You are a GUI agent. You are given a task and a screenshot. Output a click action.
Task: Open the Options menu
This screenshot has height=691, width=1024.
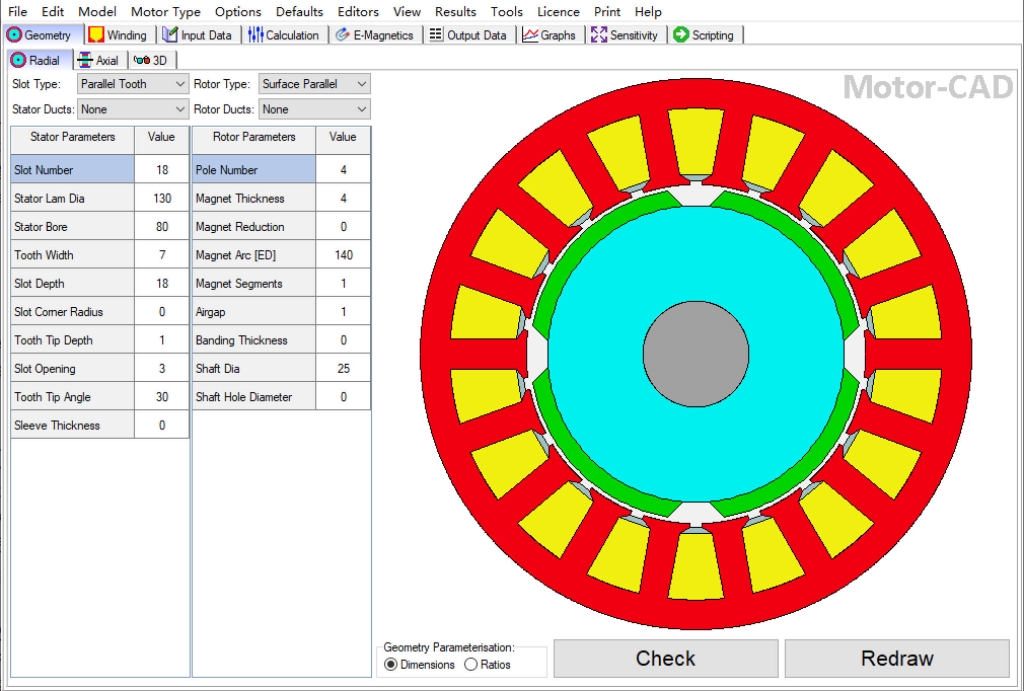(x=238, y=12)
